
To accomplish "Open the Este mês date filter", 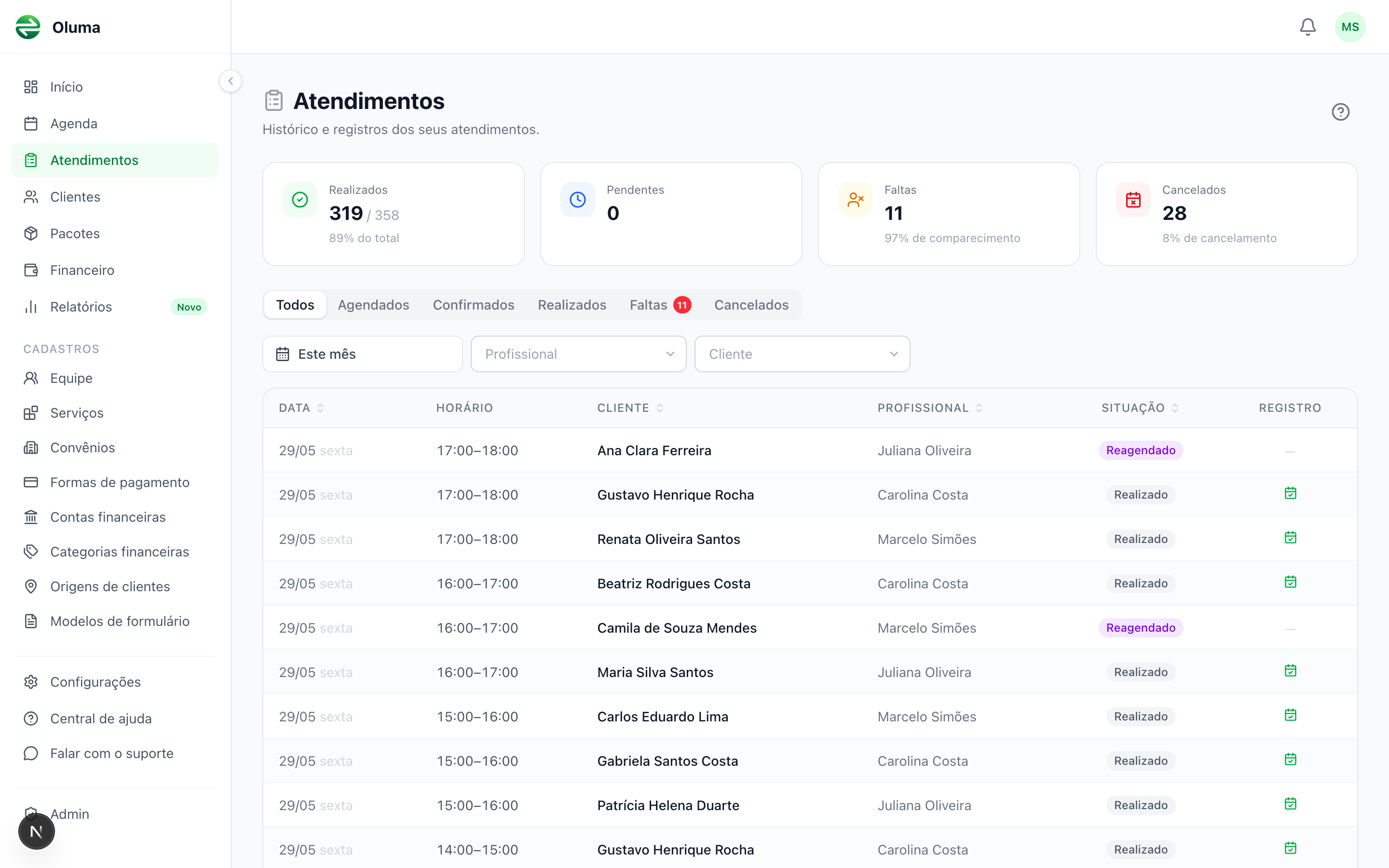I will click(363, 354).
